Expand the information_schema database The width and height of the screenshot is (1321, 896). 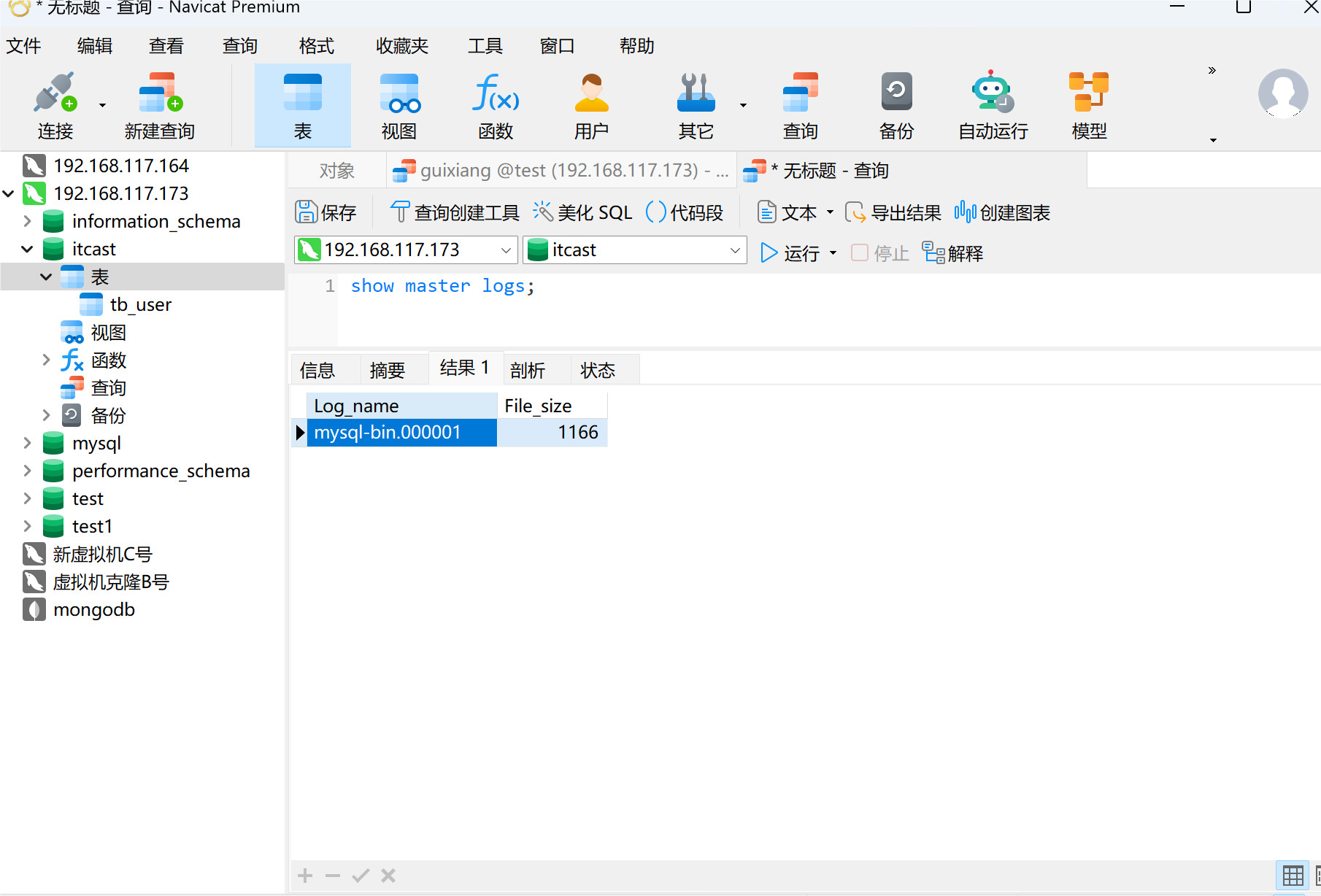click(x=28, y=221)
